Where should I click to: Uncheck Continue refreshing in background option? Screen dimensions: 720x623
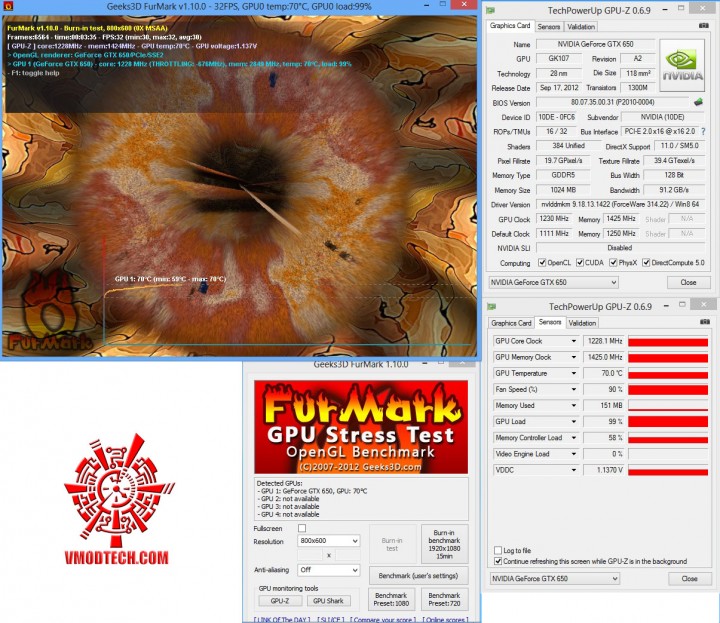point(498,561)
